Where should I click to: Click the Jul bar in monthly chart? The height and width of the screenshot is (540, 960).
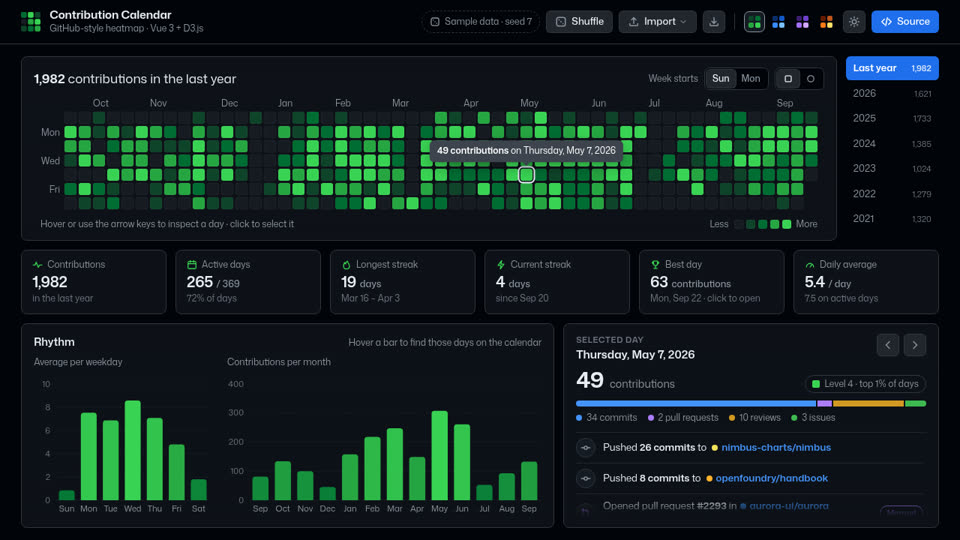484,492
